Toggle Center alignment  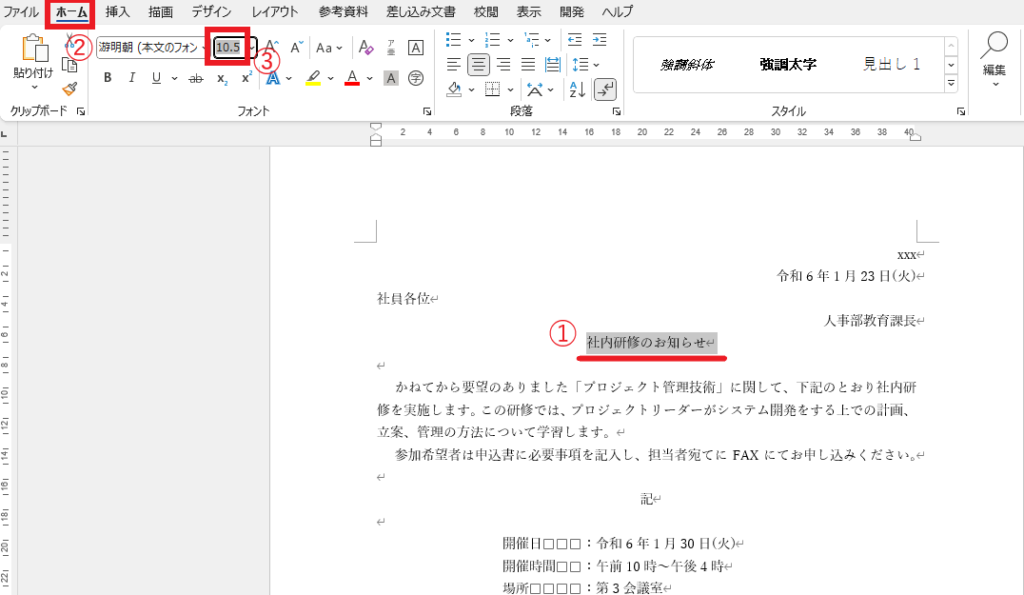[478, 65]
